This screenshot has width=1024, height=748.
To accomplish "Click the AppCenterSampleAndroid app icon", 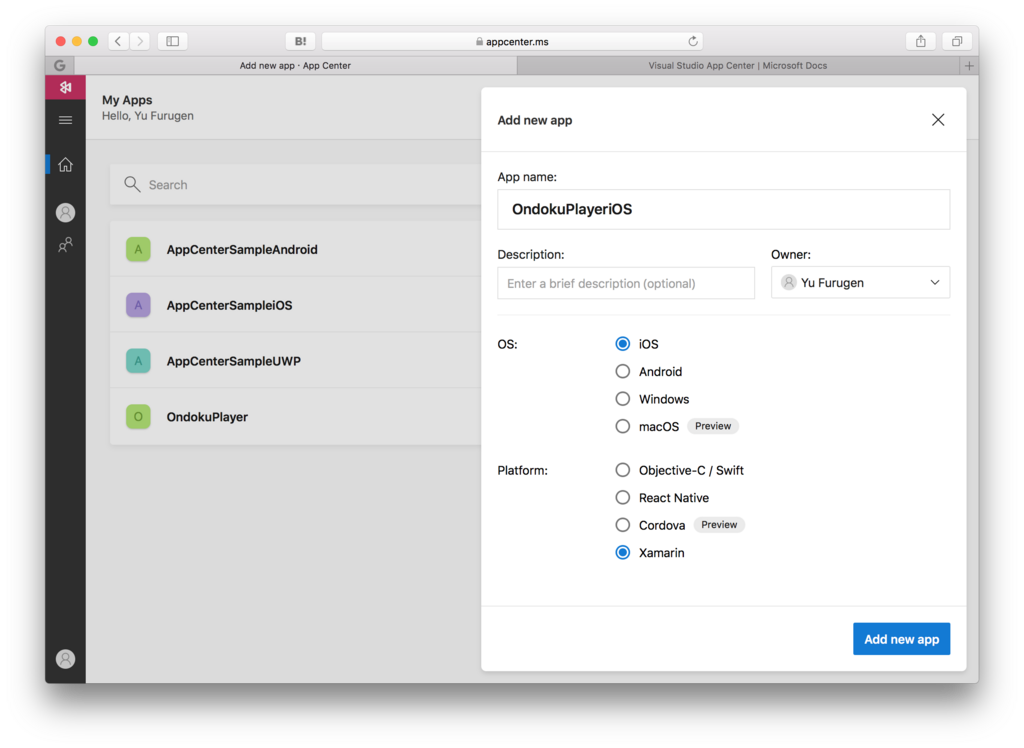I will (138, 250).
